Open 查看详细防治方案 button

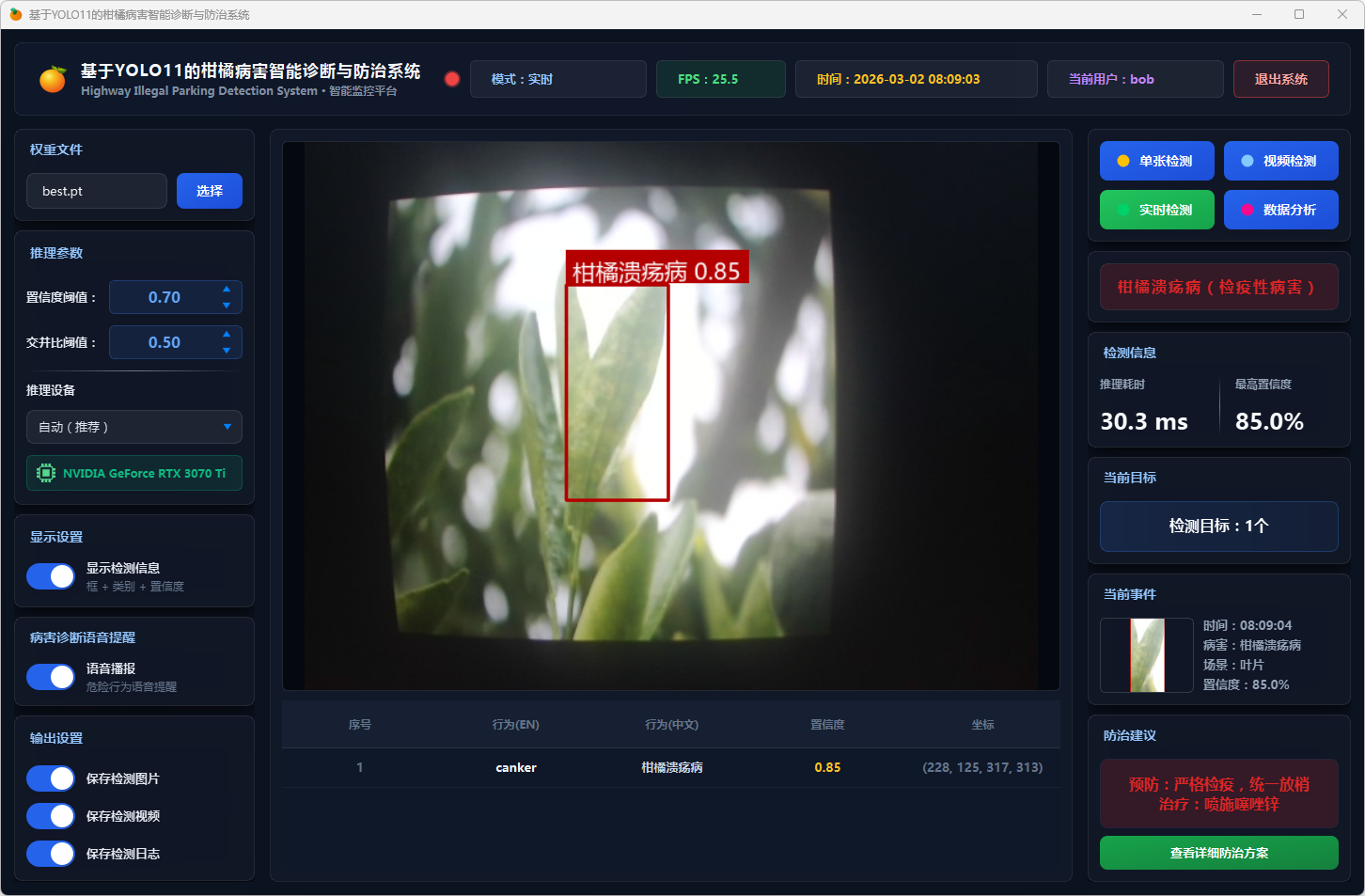coord(1218,853)
